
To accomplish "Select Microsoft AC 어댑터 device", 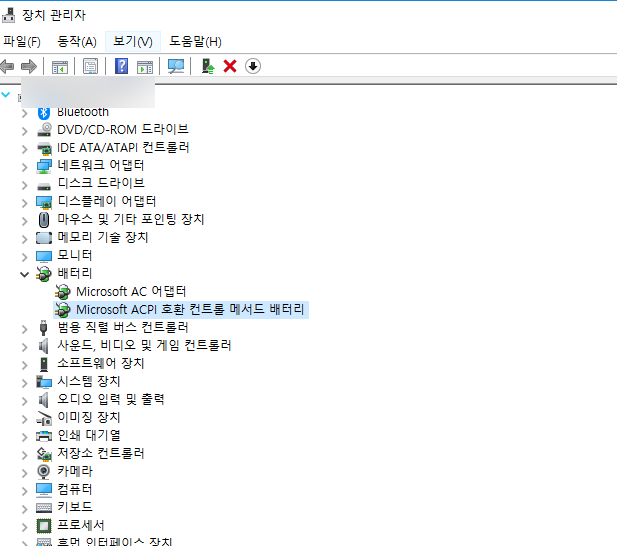I will coord(131,291).
